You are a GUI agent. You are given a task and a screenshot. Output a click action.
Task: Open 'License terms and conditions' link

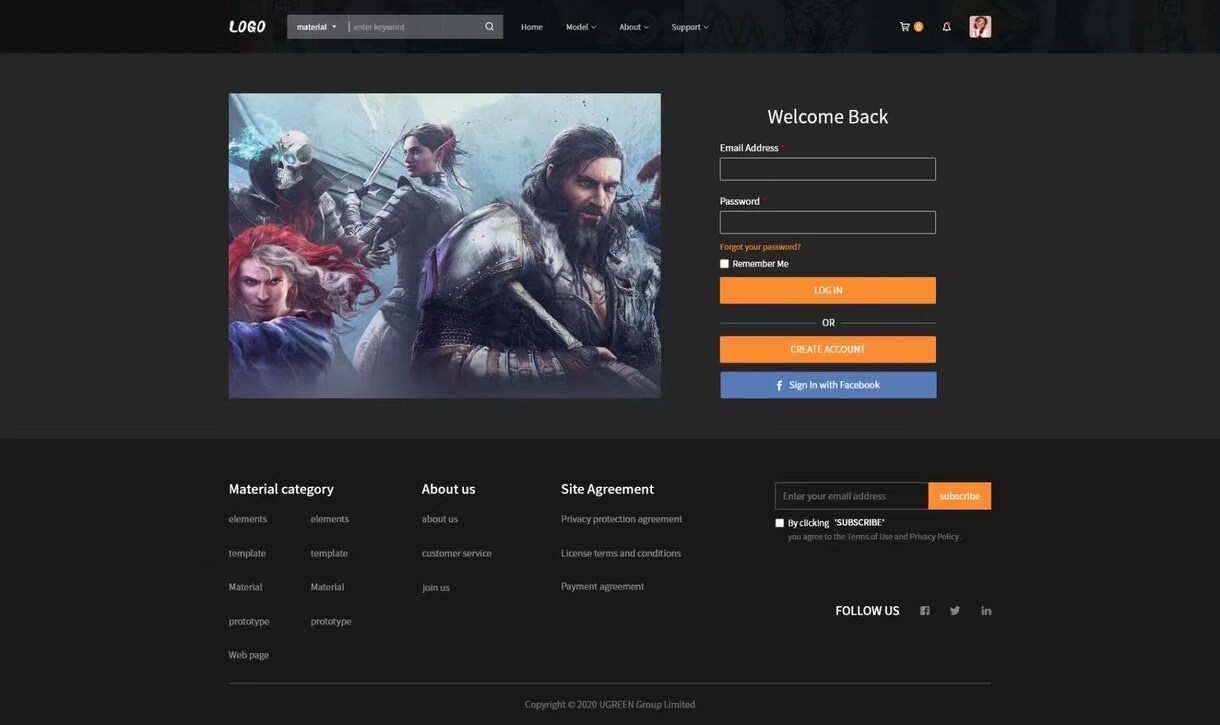621,553
